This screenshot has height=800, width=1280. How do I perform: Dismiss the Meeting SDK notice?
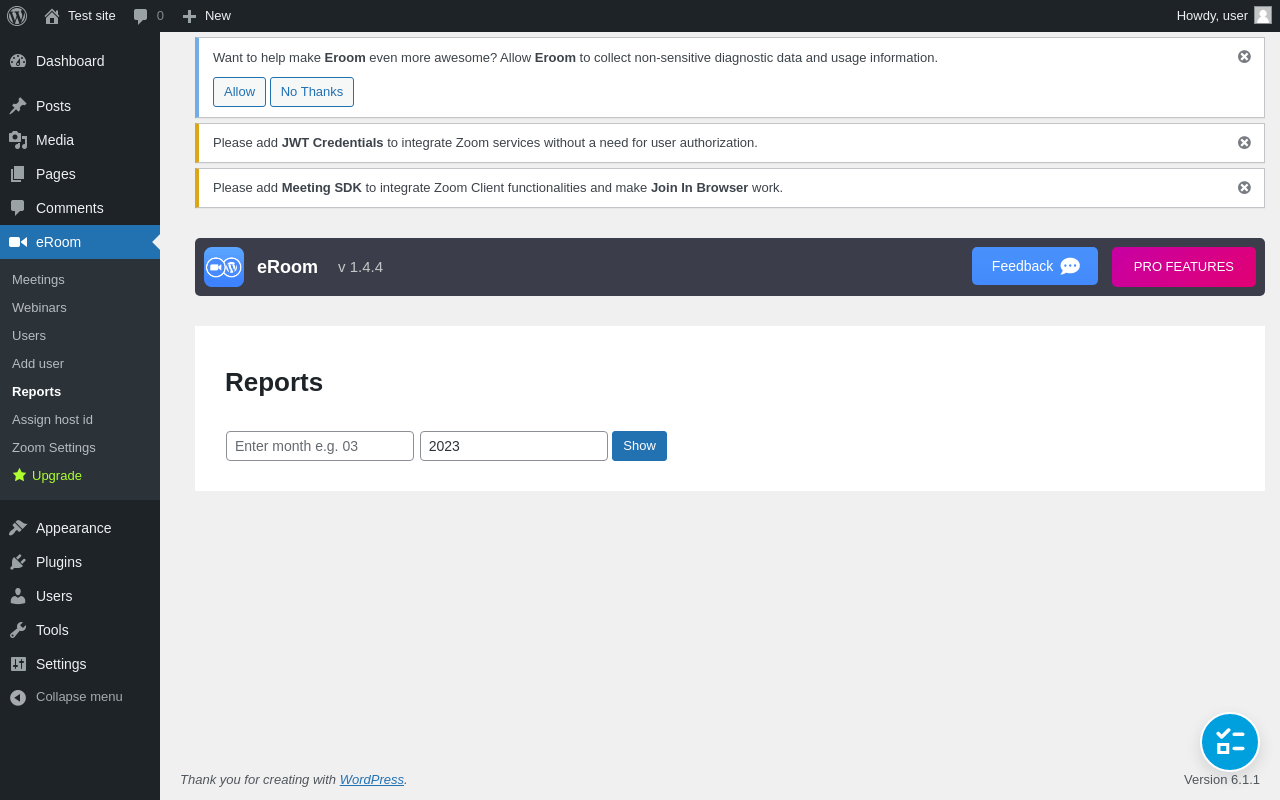(1244, 188)
